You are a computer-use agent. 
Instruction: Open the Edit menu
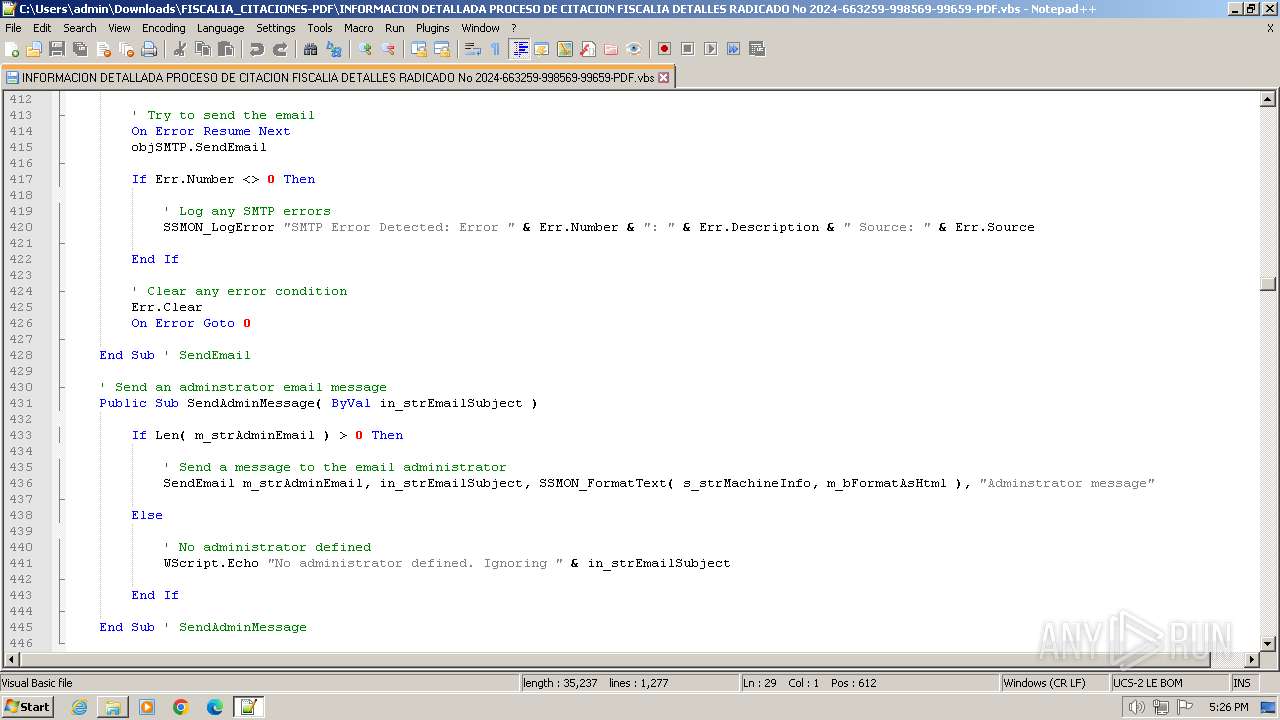pyautogui.click(x=42, y=28)
